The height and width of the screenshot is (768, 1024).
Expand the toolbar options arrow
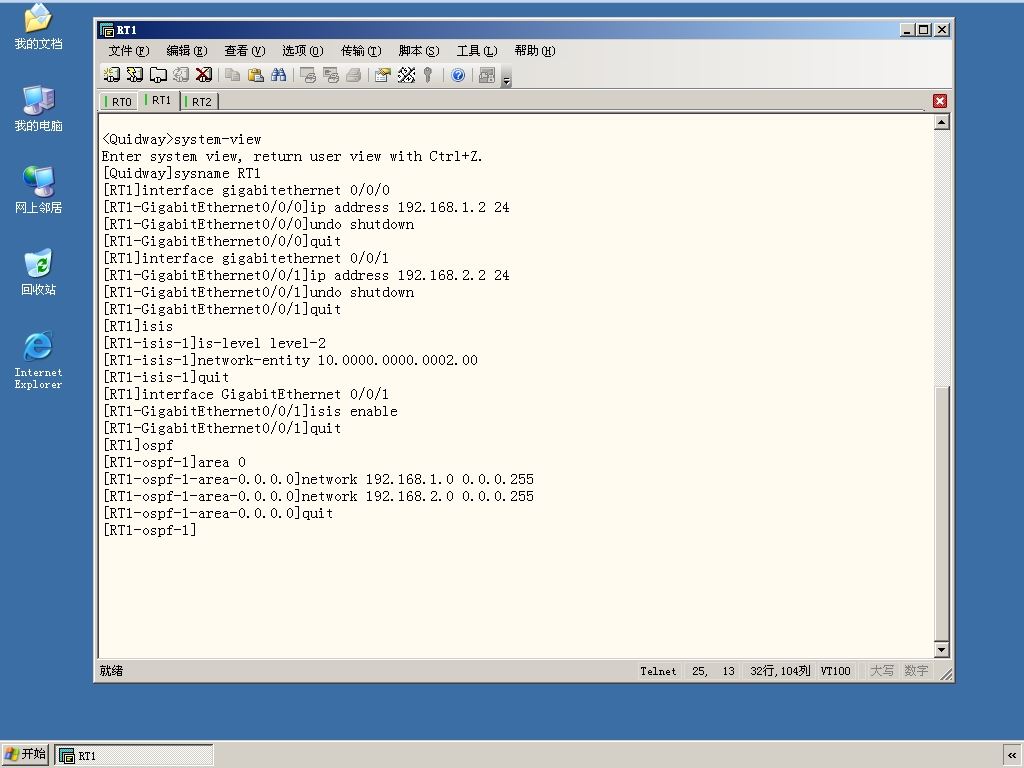(x=506, y=77)
